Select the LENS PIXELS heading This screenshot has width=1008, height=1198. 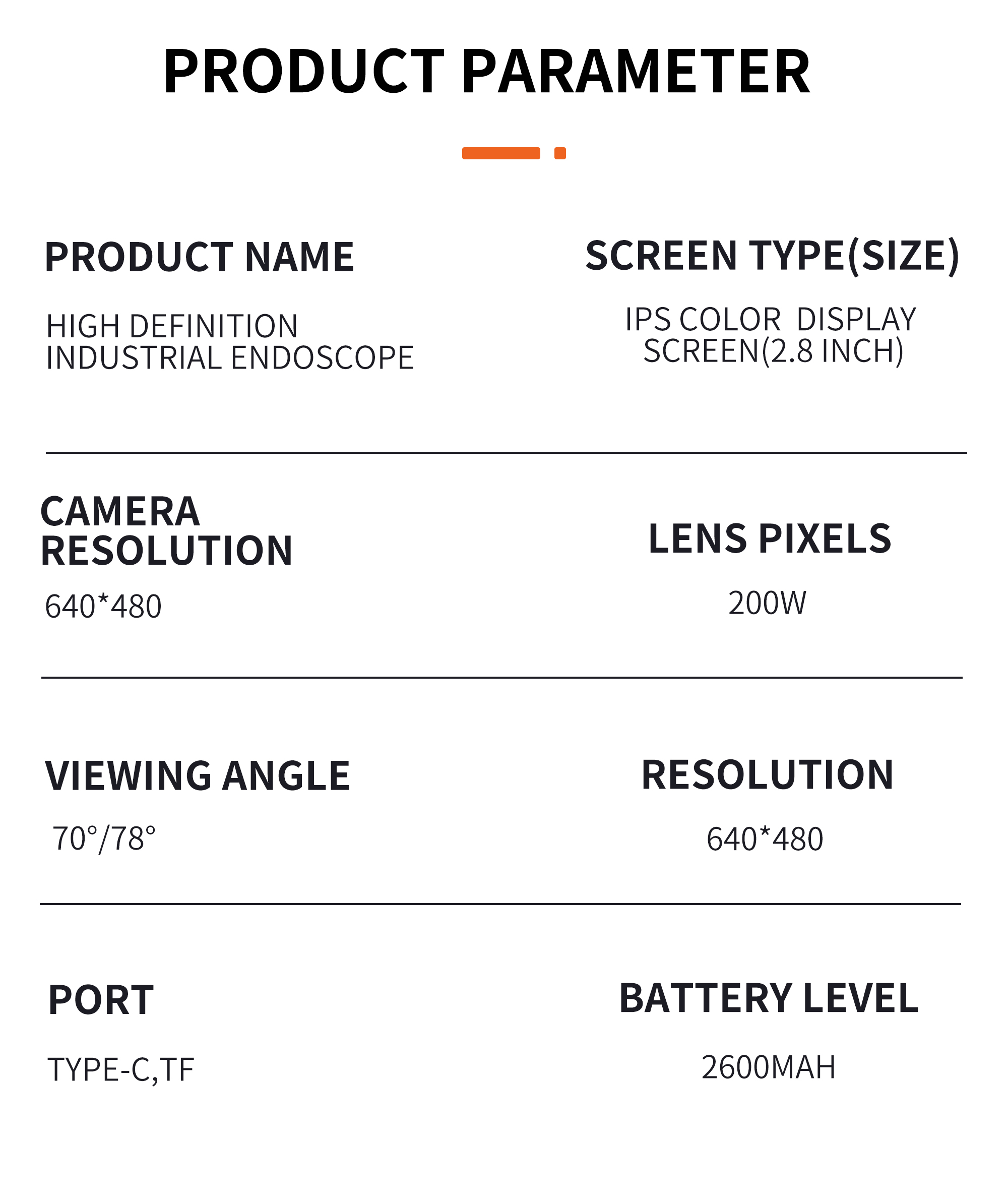770,539
